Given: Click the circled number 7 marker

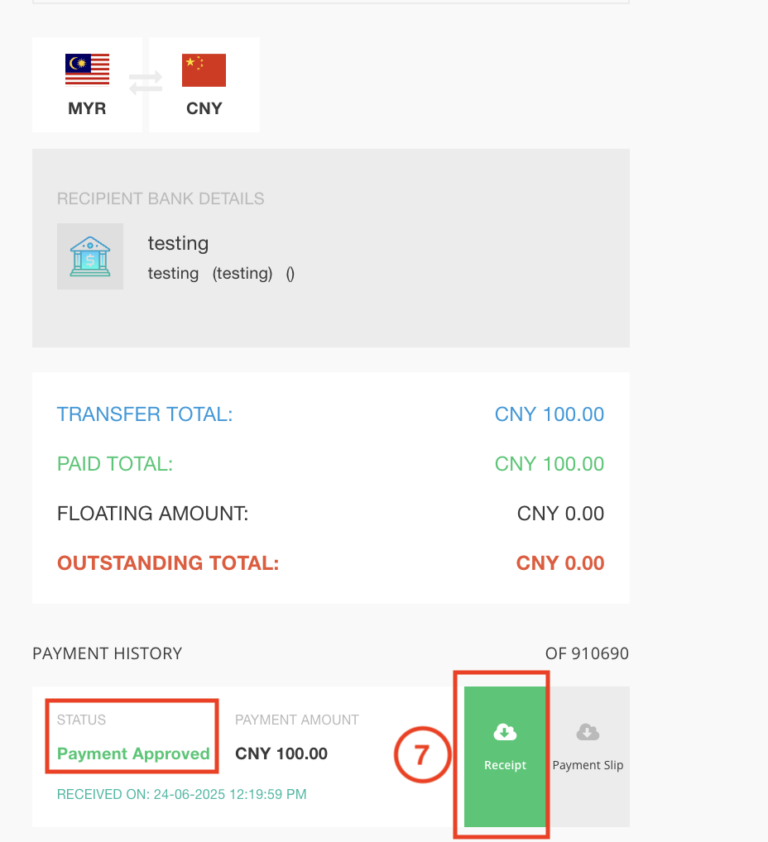Looking at the screenshot, I should 421,755.
